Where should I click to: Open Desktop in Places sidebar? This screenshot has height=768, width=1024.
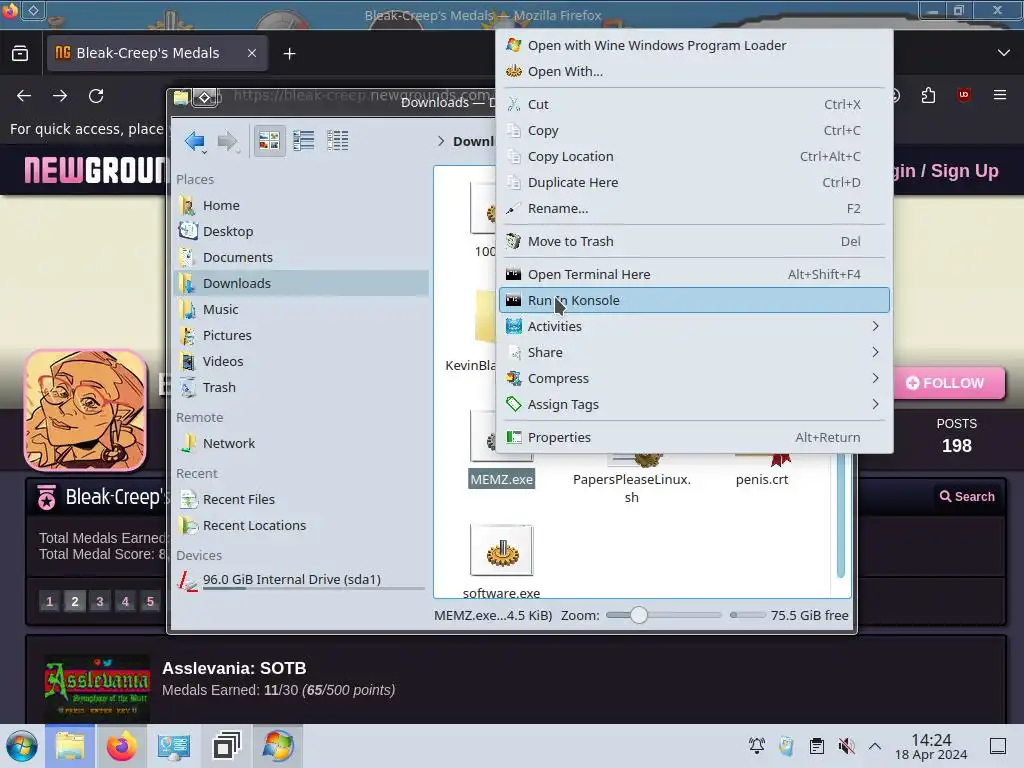(302, 231)
